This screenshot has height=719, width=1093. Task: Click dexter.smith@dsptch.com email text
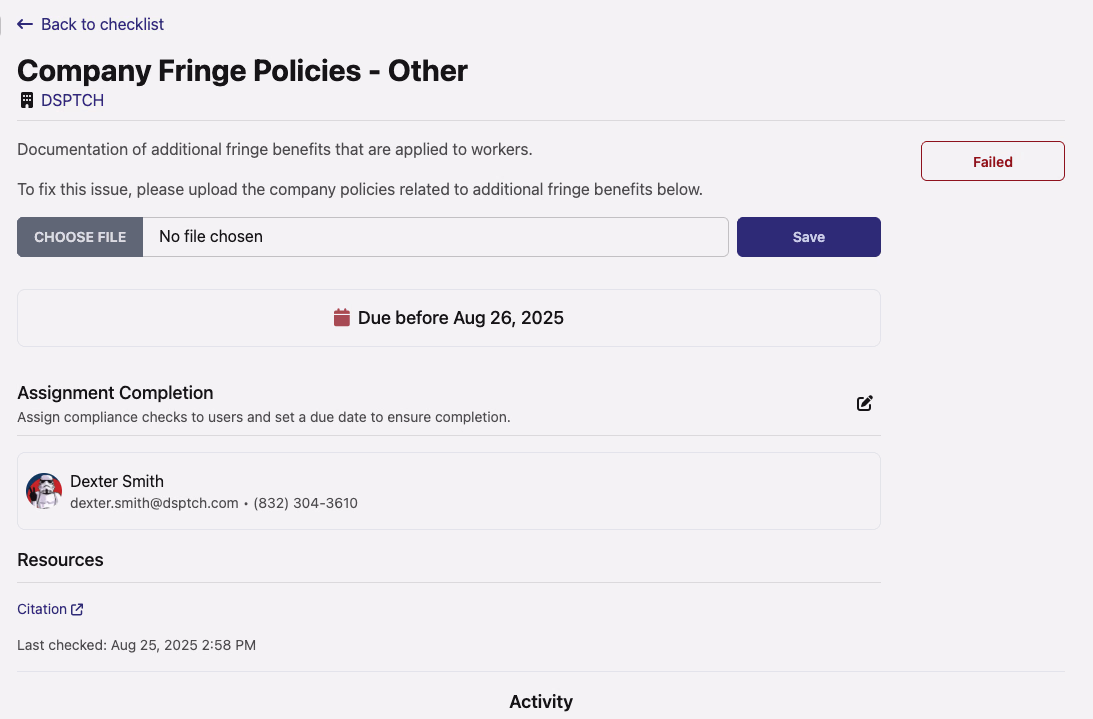click(154, 504)
